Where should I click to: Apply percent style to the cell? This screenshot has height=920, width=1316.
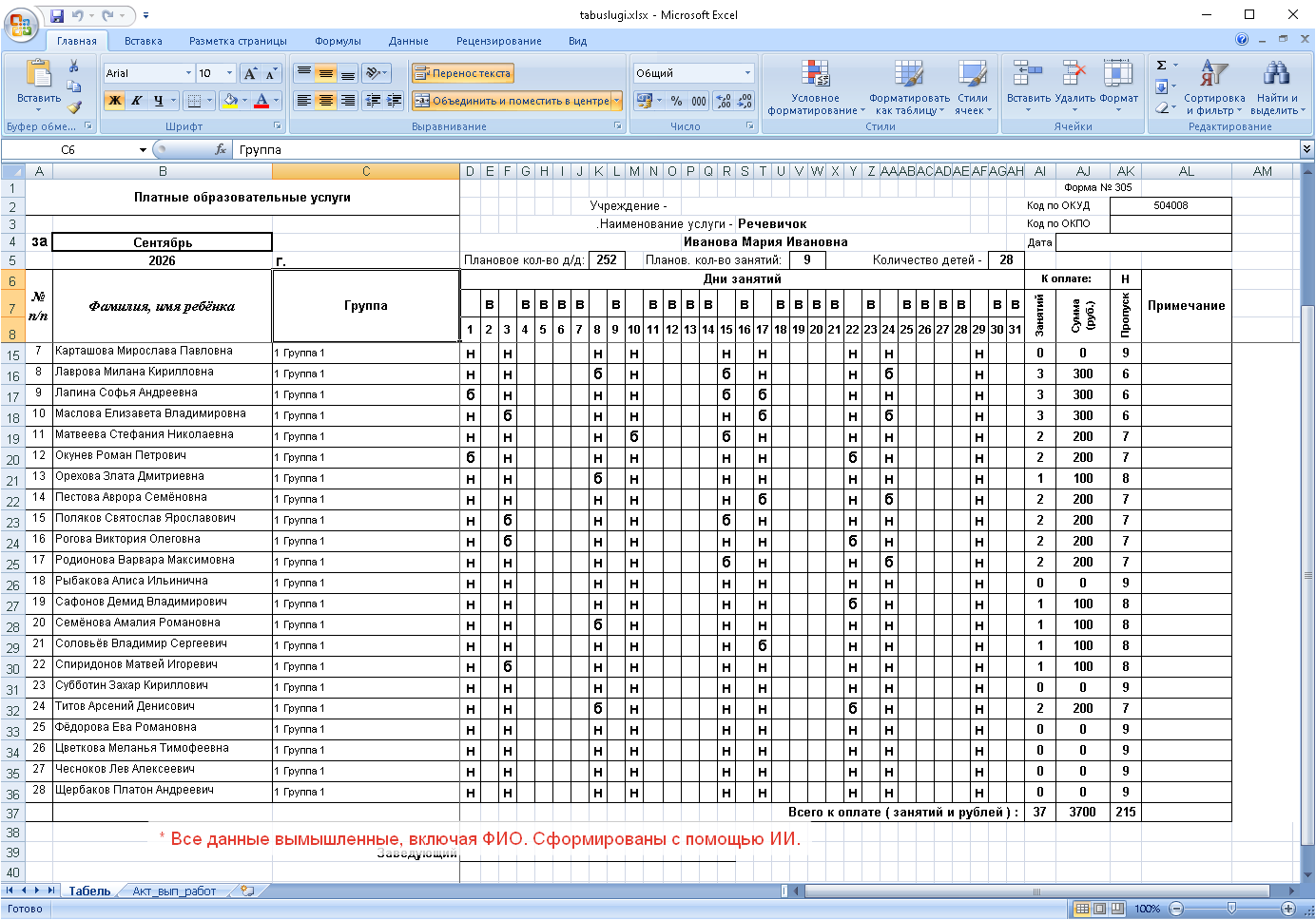(676, 101)
